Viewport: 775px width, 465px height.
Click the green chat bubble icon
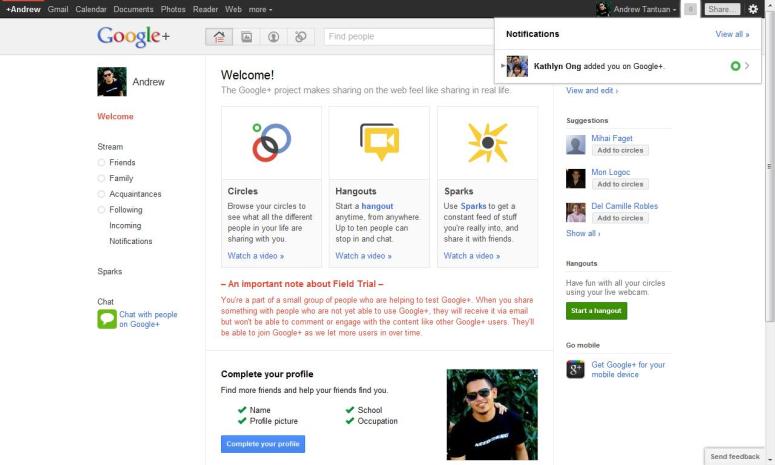tap(107, 319)
